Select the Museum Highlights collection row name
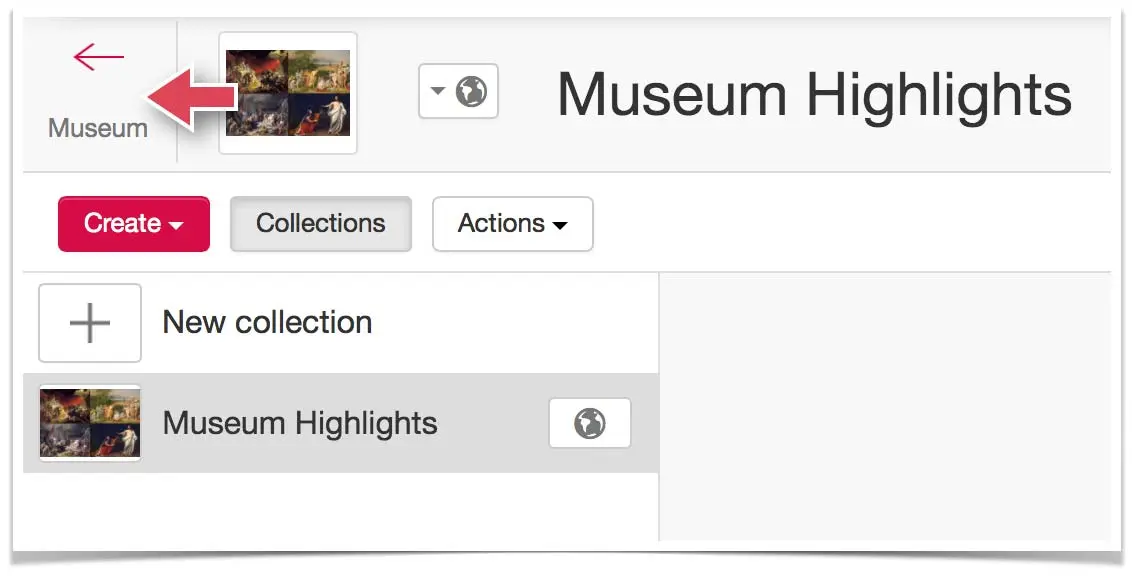This screenshot has height=578, width=1132. pos(300,424)
